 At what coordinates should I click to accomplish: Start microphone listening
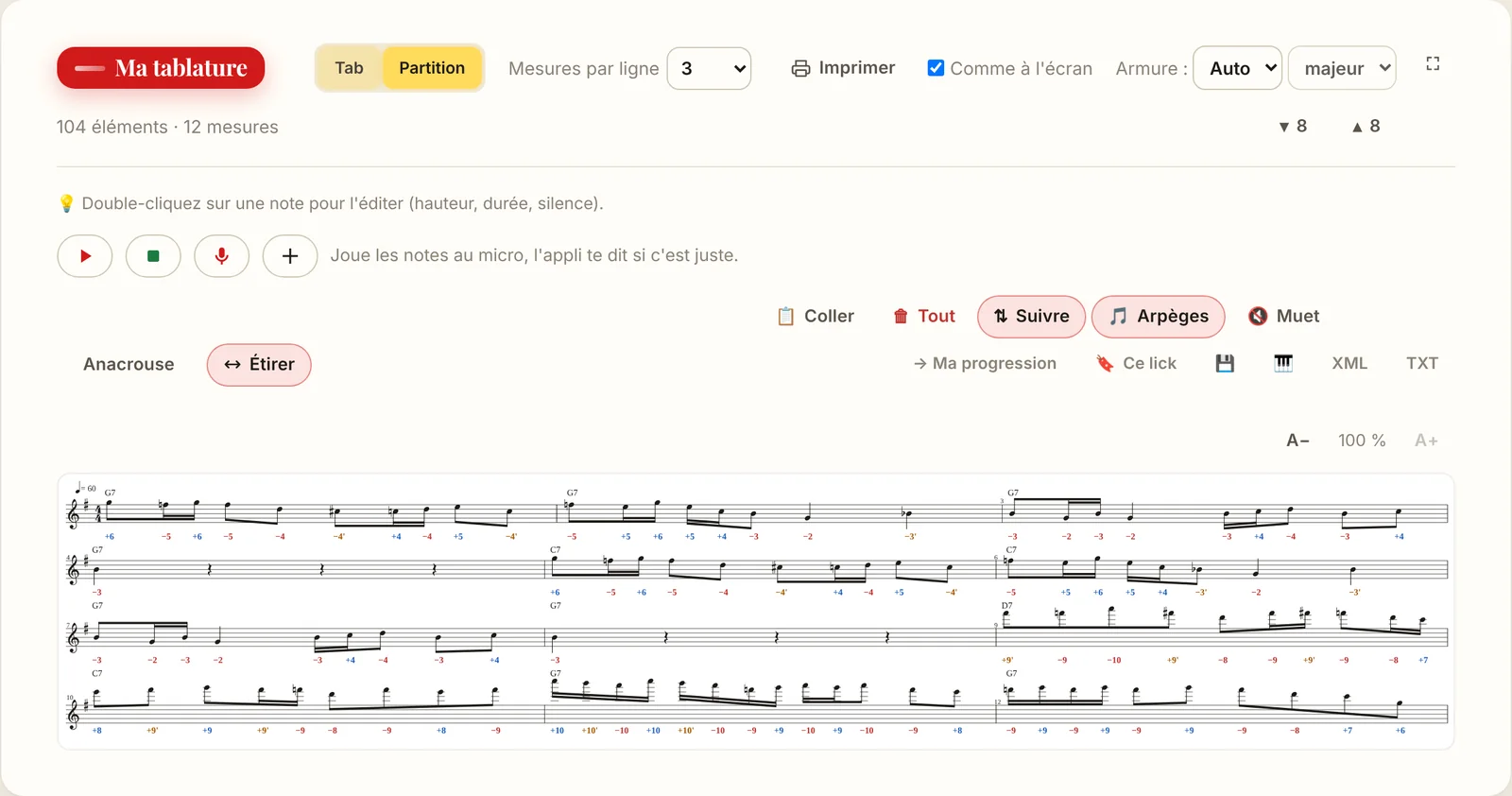[222, 256]
